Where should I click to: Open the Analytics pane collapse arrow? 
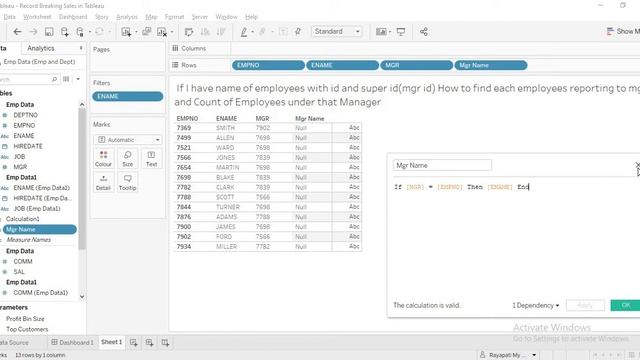81,48
